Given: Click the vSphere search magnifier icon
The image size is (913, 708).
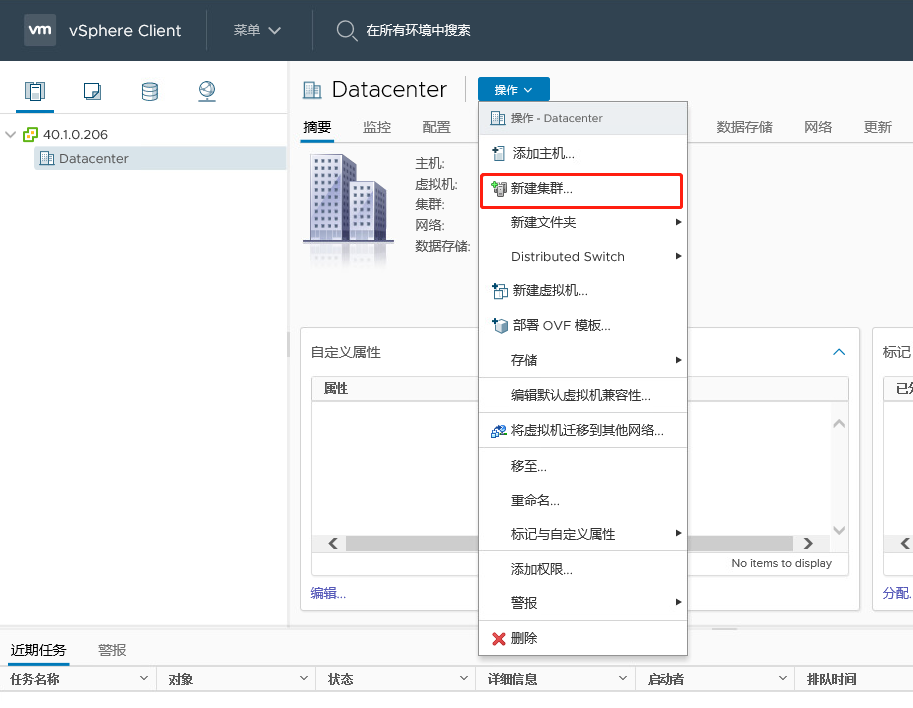Looking at the screenshot, I should [346, 31].
